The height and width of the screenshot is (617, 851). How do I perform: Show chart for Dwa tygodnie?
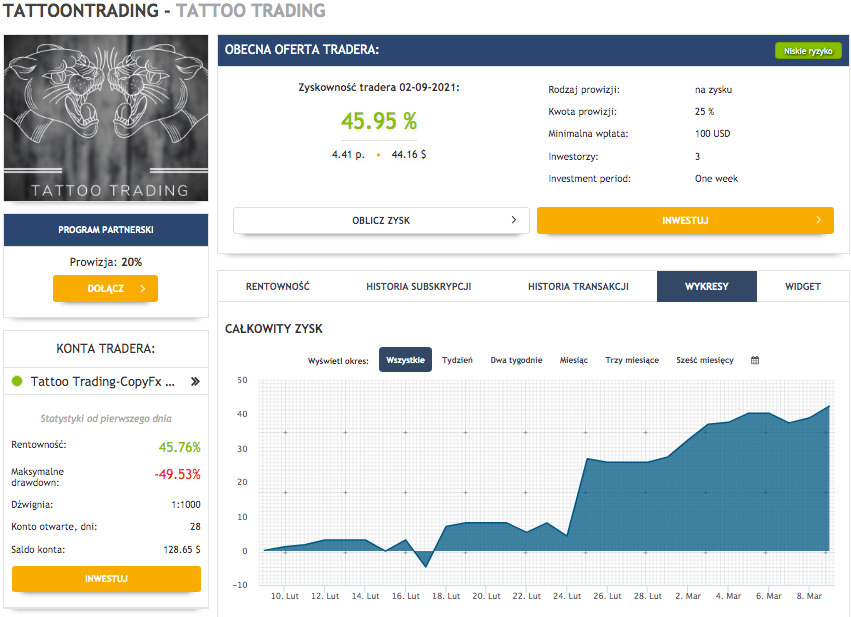point(516,360)
